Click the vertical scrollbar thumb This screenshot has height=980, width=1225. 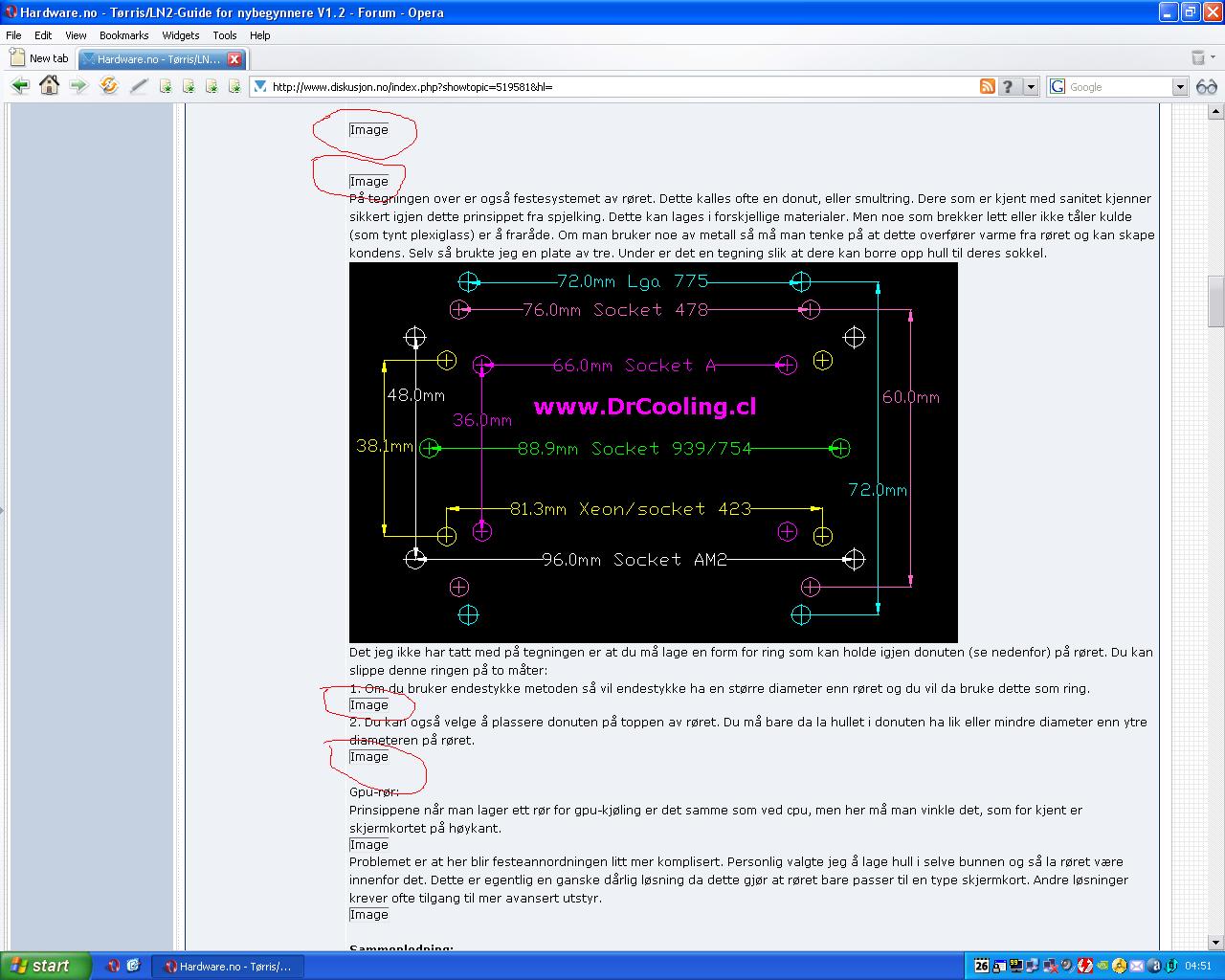click(1216, 300)
